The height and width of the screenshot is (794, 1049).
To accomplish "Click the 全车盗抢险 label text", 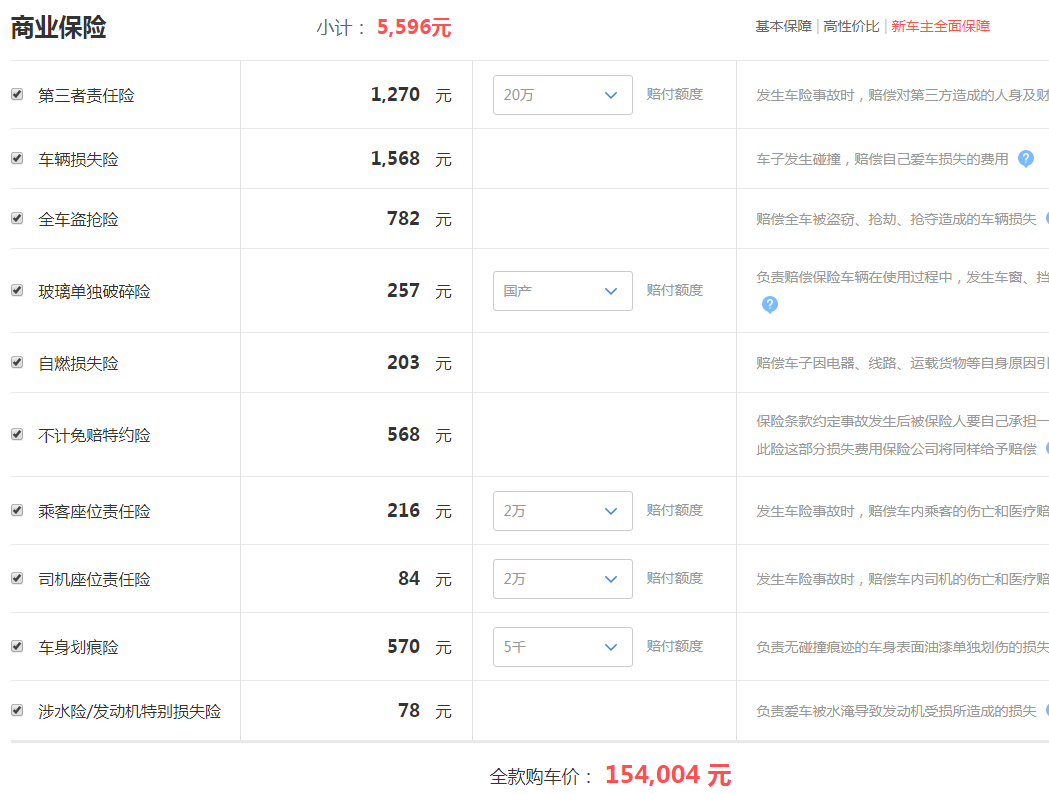I will click(78, 219).
